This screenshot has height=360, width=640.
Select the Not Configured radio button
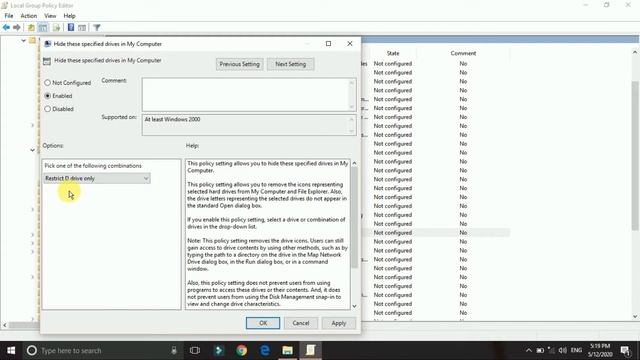(47, 83)
